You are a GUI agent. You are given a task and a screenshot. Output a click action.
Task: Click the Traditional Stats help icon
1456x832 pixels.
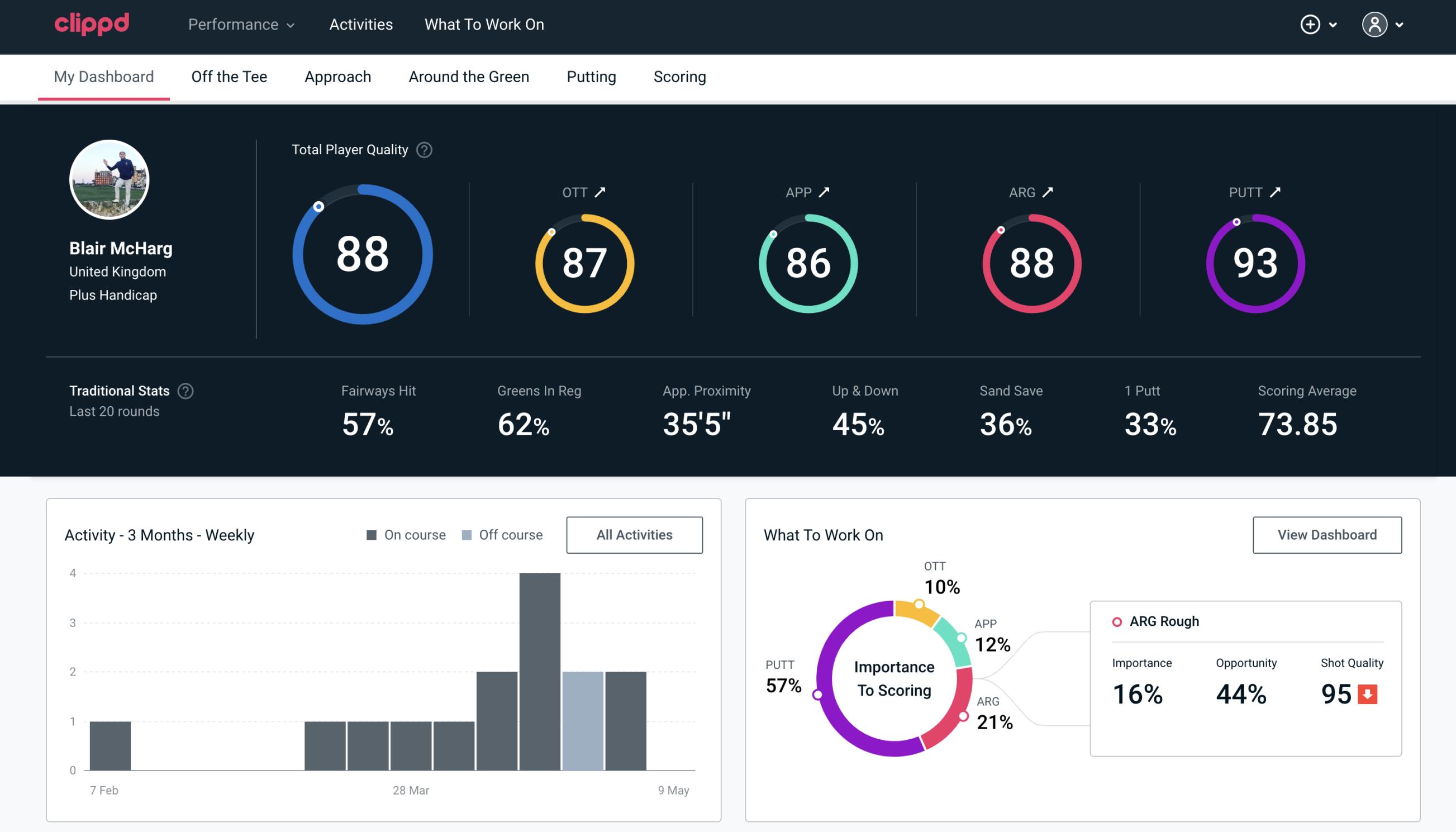[186, 391]
